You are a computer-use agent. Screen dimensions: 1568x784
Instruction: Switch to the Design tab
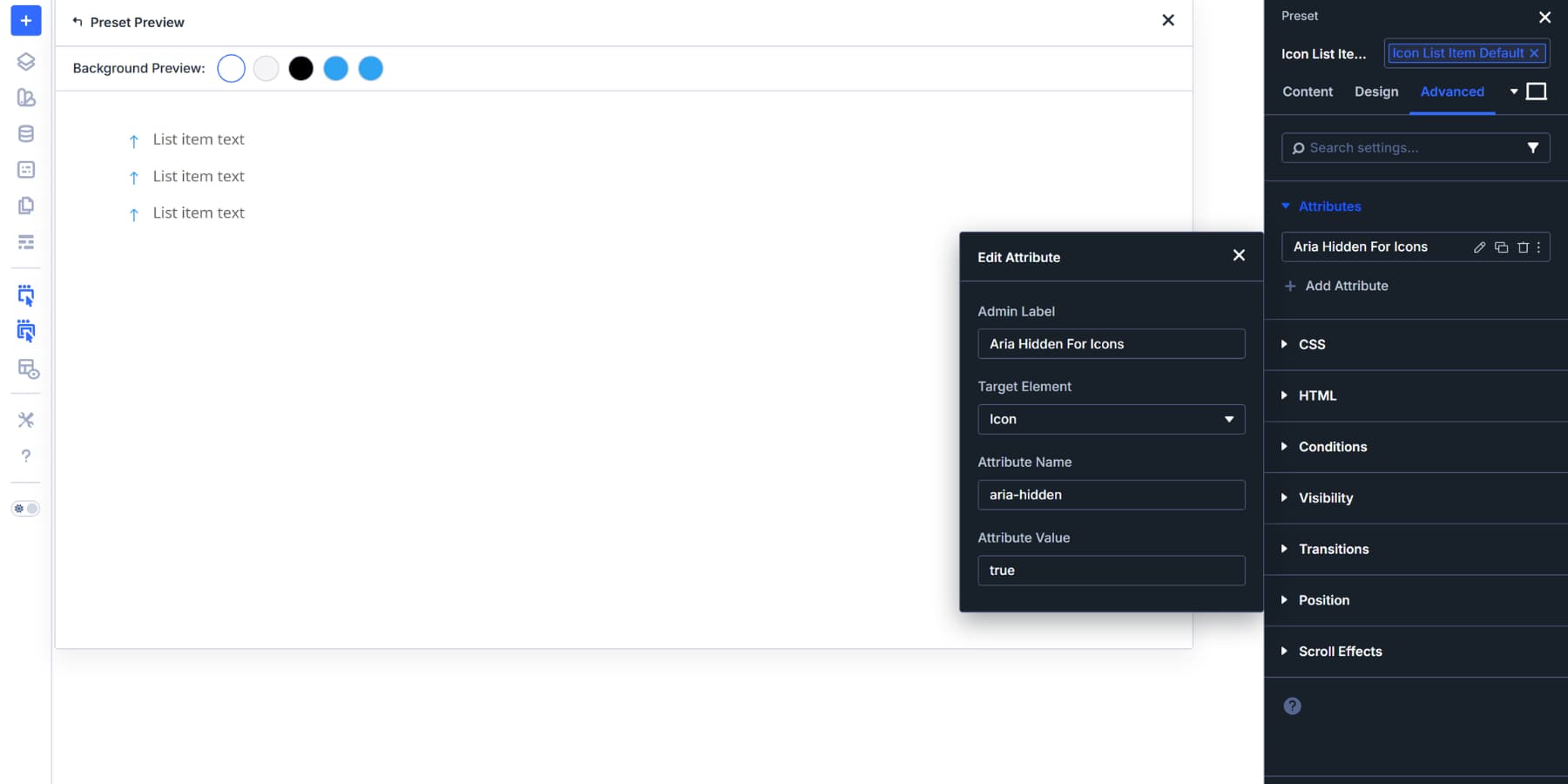[x=1376, y=91]
